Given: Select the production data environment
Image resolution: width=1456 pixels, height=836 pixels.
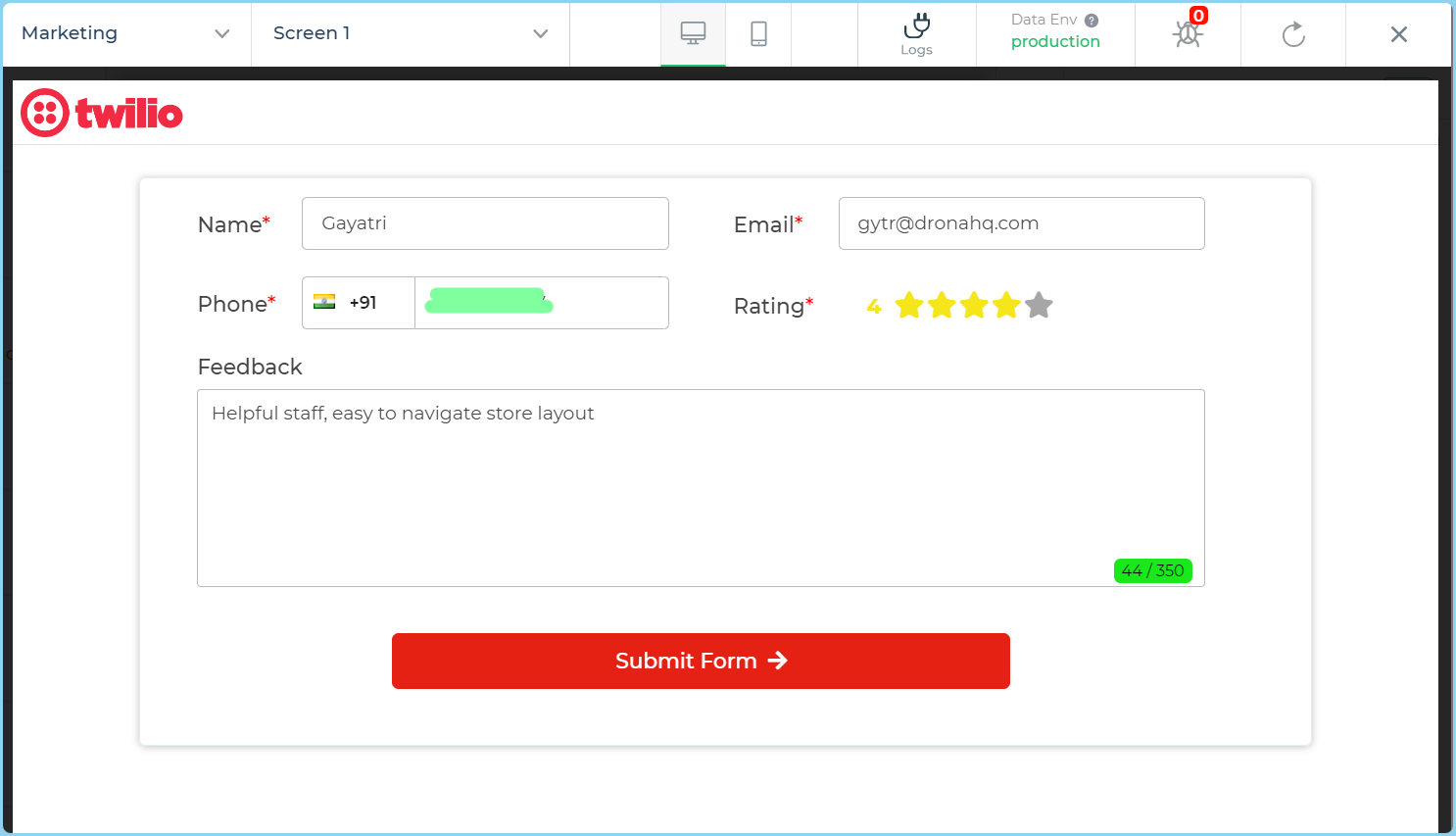Looking at the screenshot, I should [1054, 42].
